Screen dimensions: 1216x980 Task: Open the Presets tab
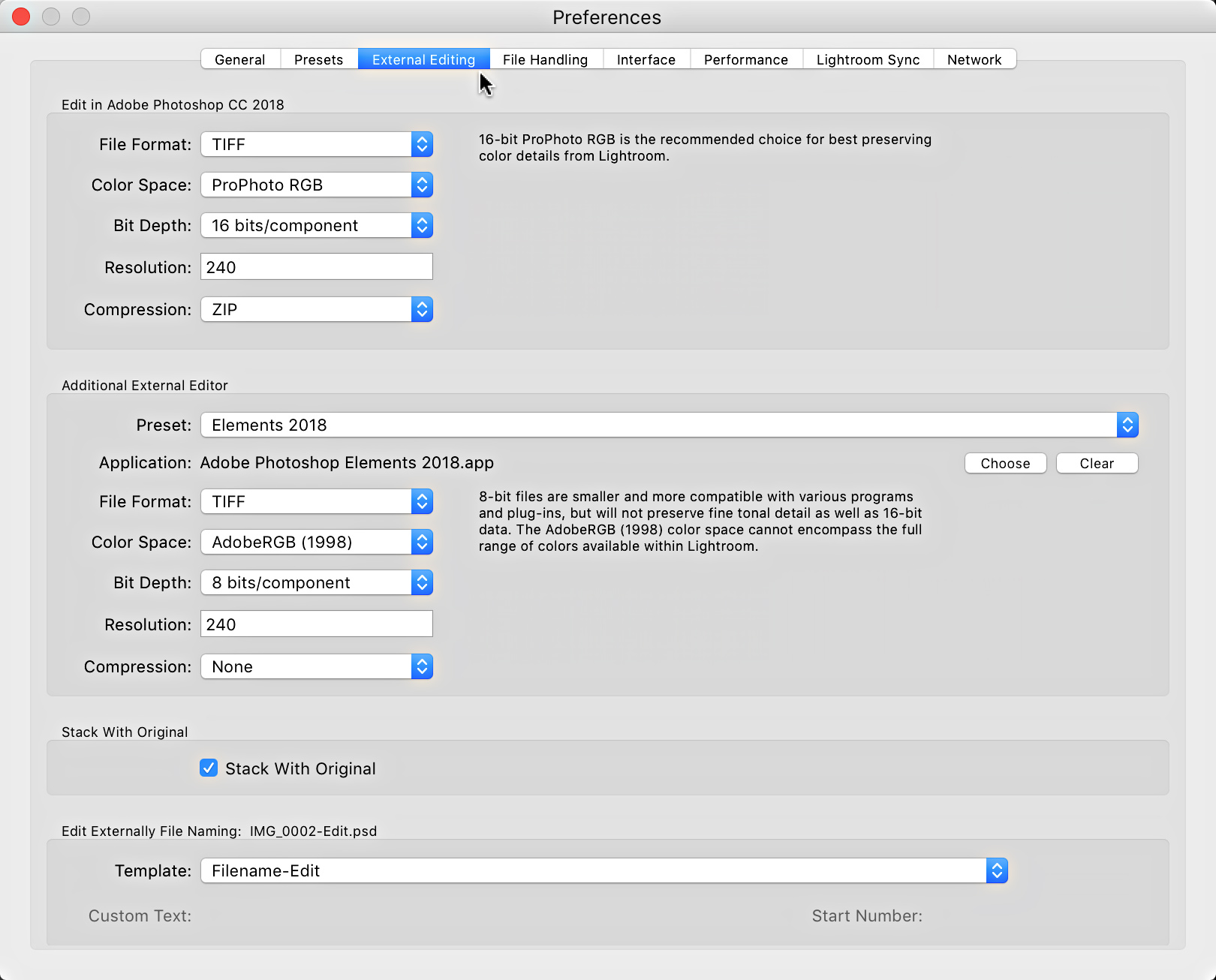click(x=318, y=59)
